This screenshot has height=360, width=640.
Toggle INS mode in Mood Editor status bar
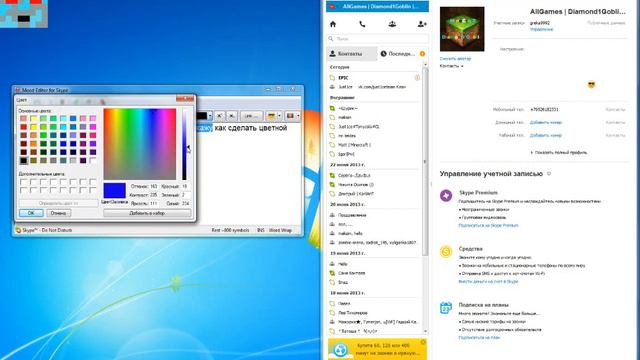(x=260, y=230)
